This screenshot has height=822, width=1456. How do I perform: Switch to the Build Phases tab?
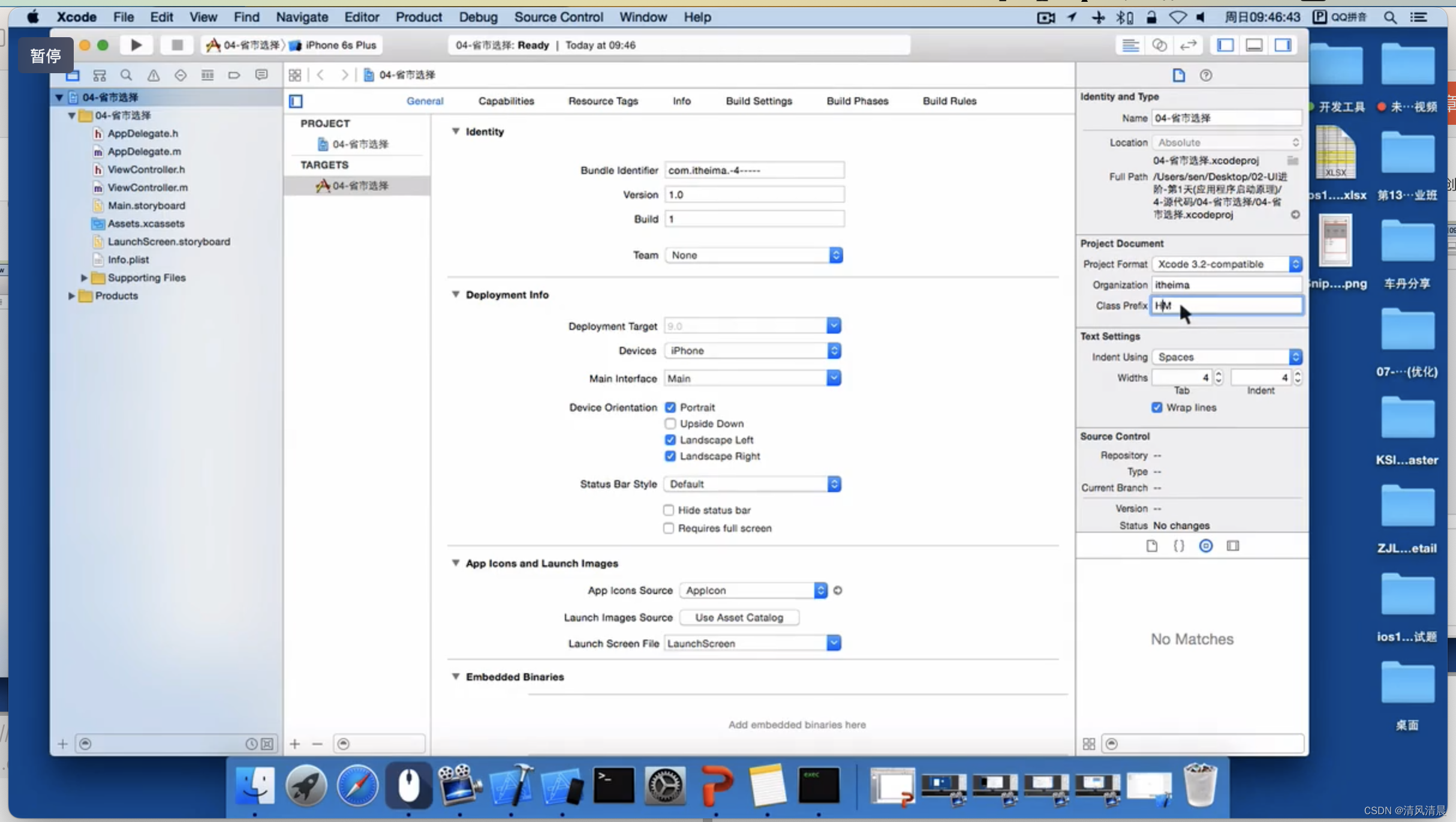pyautogui.click(x=857, y=101)
